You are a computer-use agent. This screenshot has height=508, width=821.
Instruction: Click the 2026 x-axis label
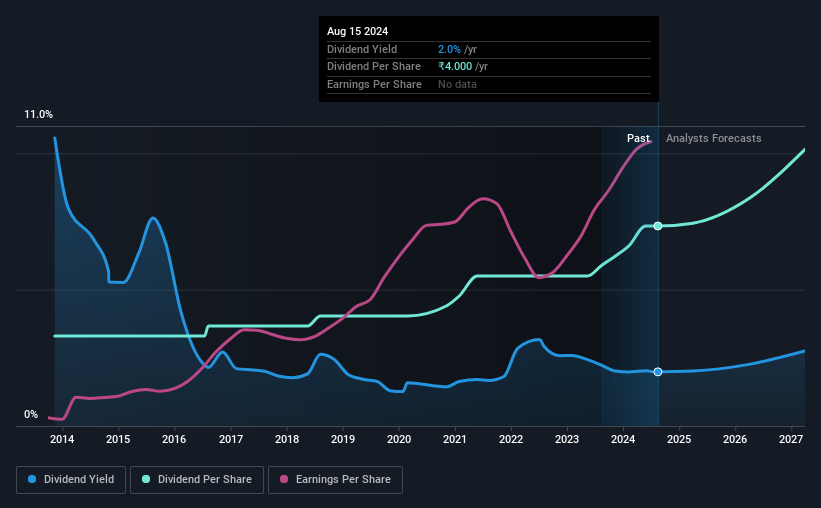(x=735, y=439)
